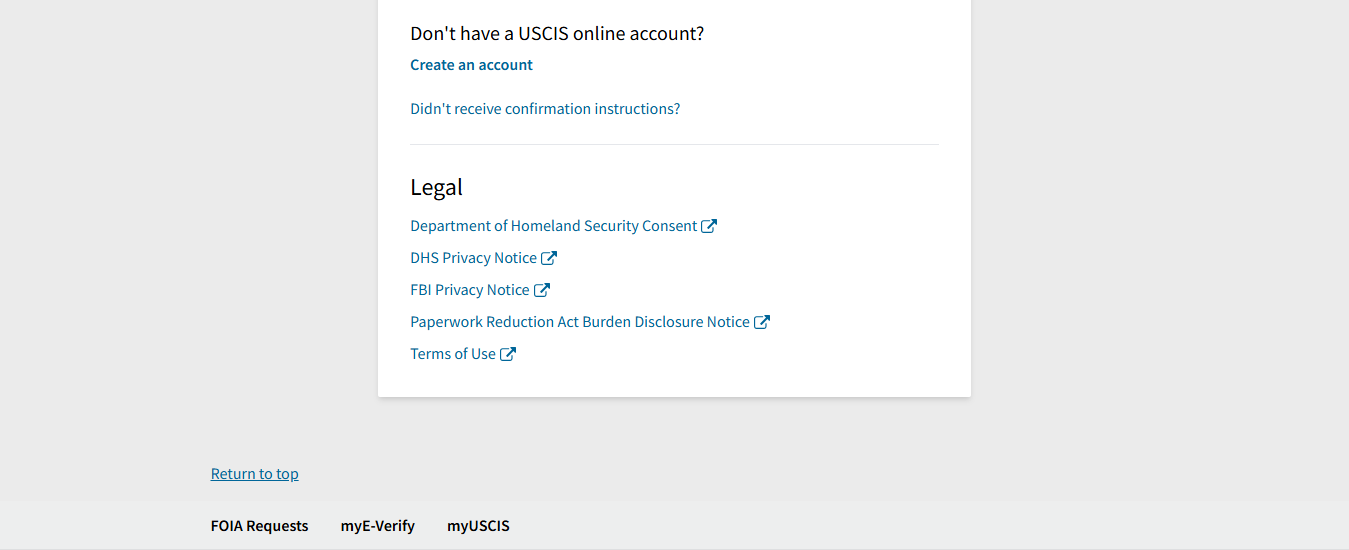
Task: Click the Legal section heading
Action: point(436,187)
